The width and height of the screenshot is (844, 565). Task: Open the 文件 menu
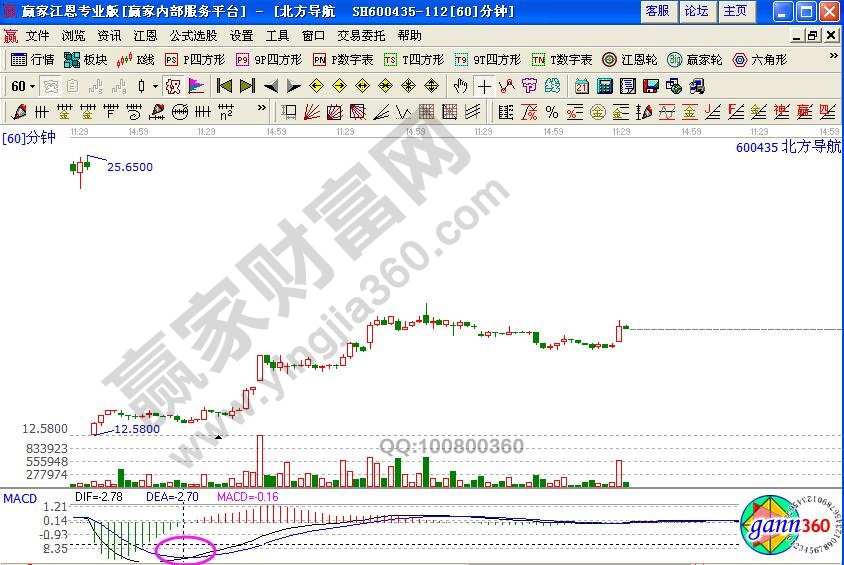click(38, 36)
